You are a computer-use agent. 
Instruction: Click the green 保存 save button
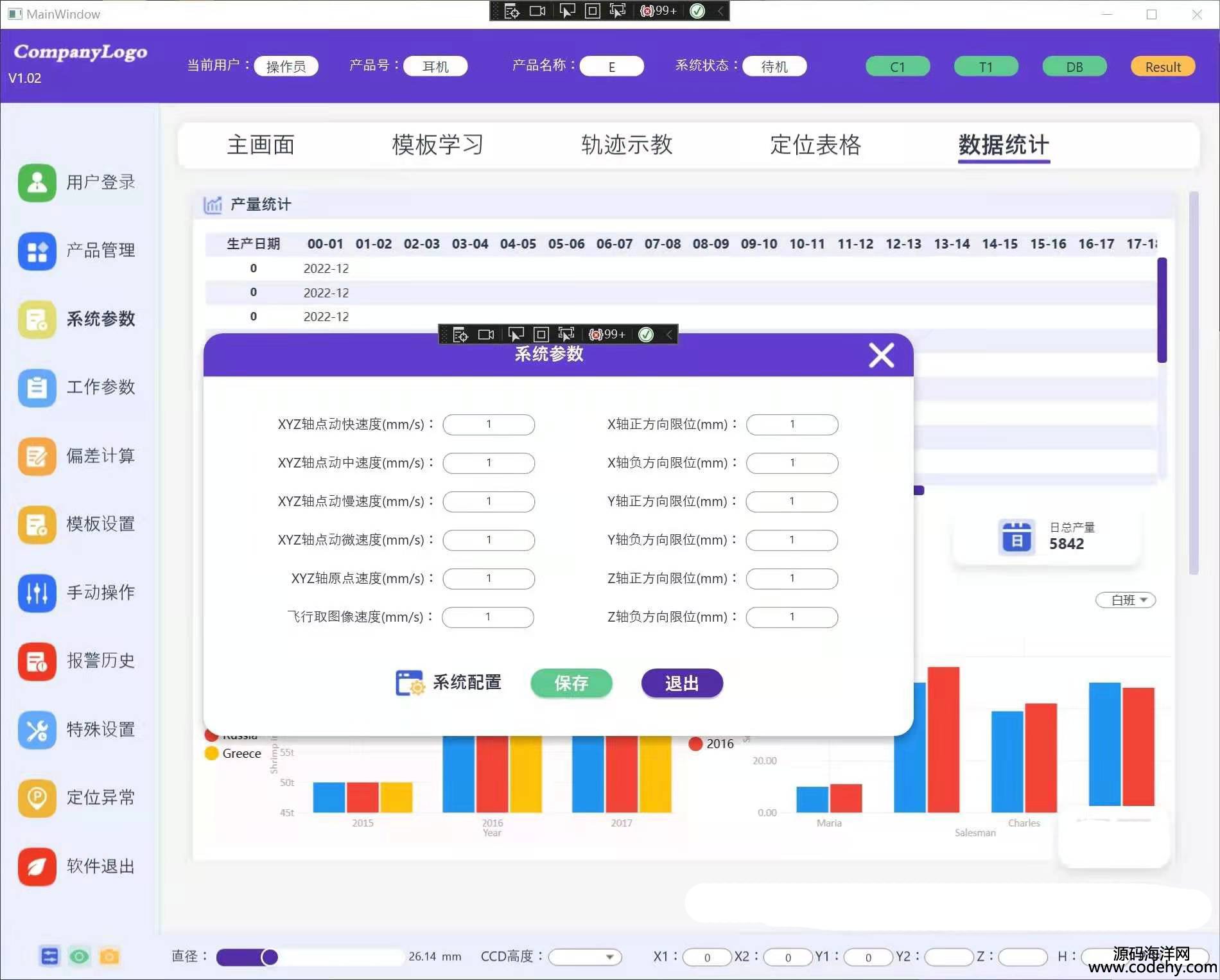click(571, 683)
